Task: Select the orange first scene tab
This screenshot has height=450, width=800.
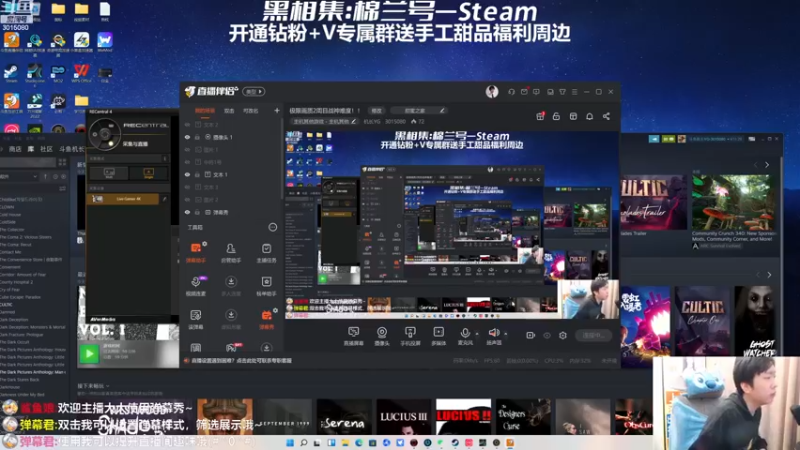Action: pos(205,111)
